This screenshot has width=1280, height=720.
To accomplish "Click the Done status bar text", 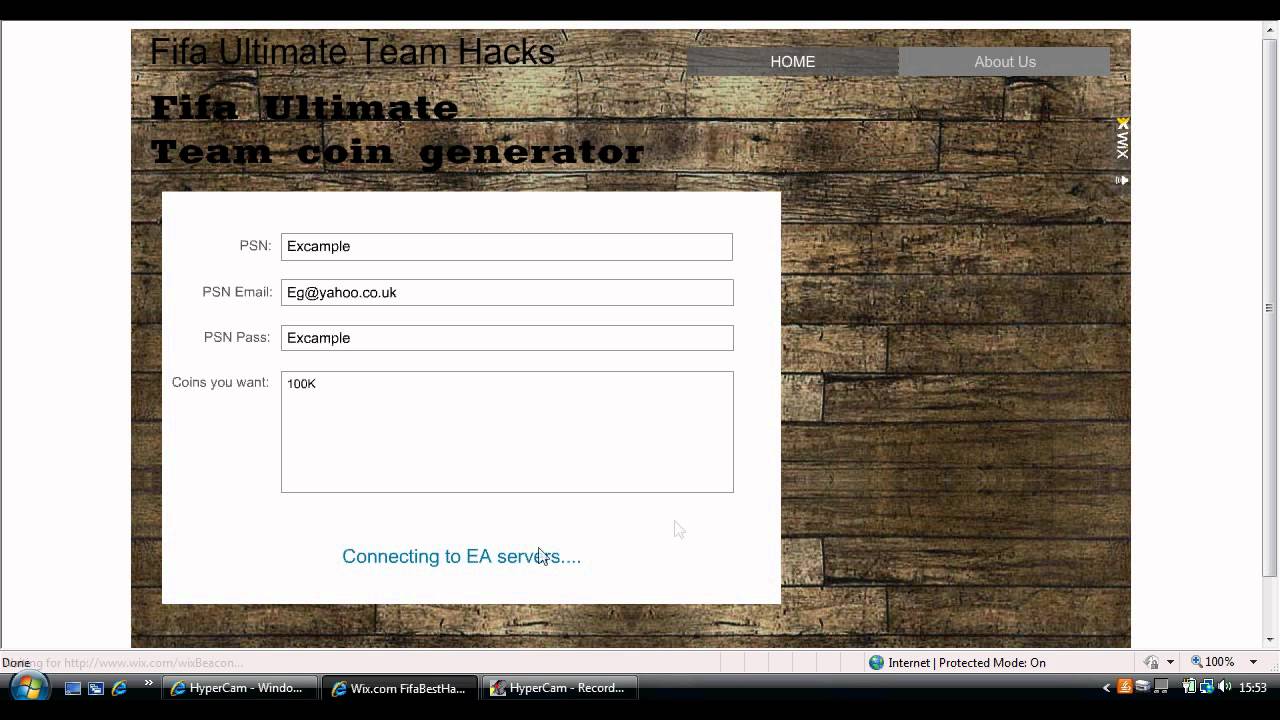I will coord(16,663).
